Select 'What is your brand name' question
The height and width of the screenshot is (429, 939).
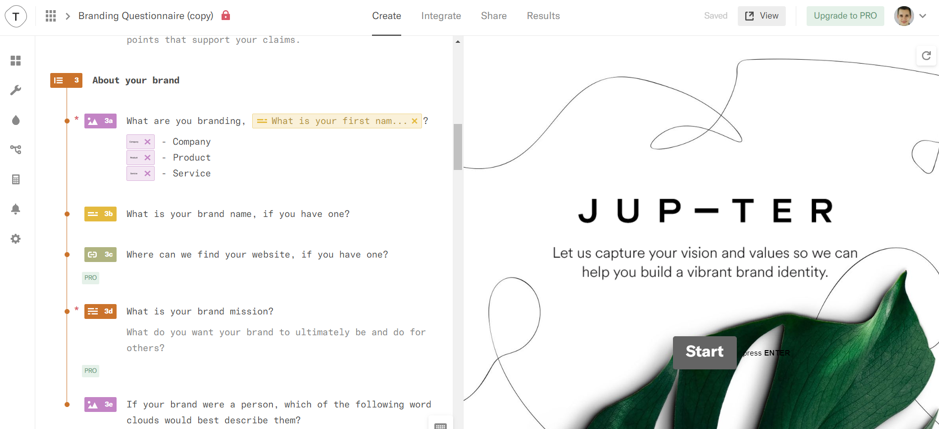(x=238, y=214)
